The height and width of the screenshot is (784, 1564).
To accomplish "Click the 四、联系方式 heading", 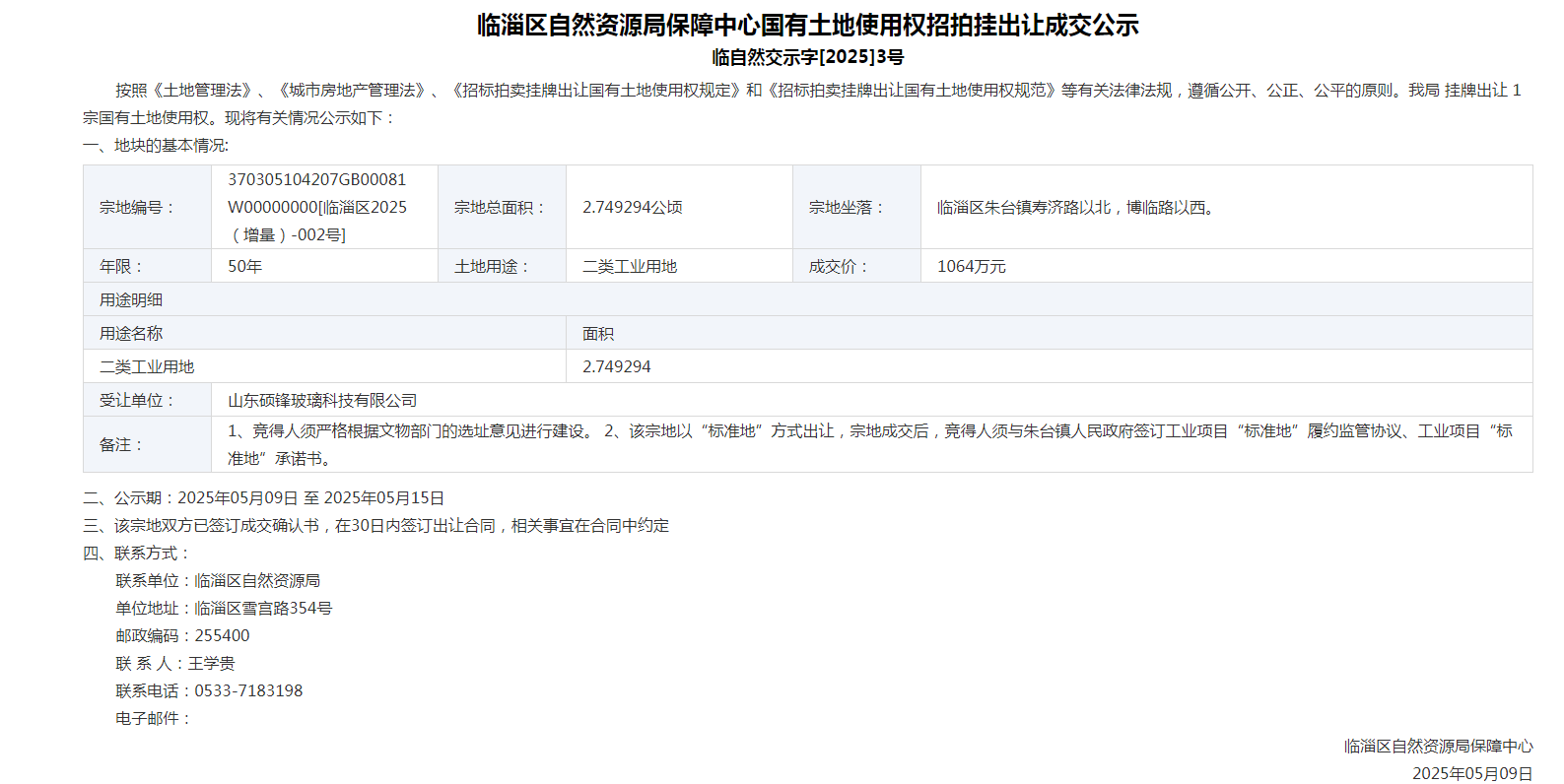I will [x=136, y=554].
